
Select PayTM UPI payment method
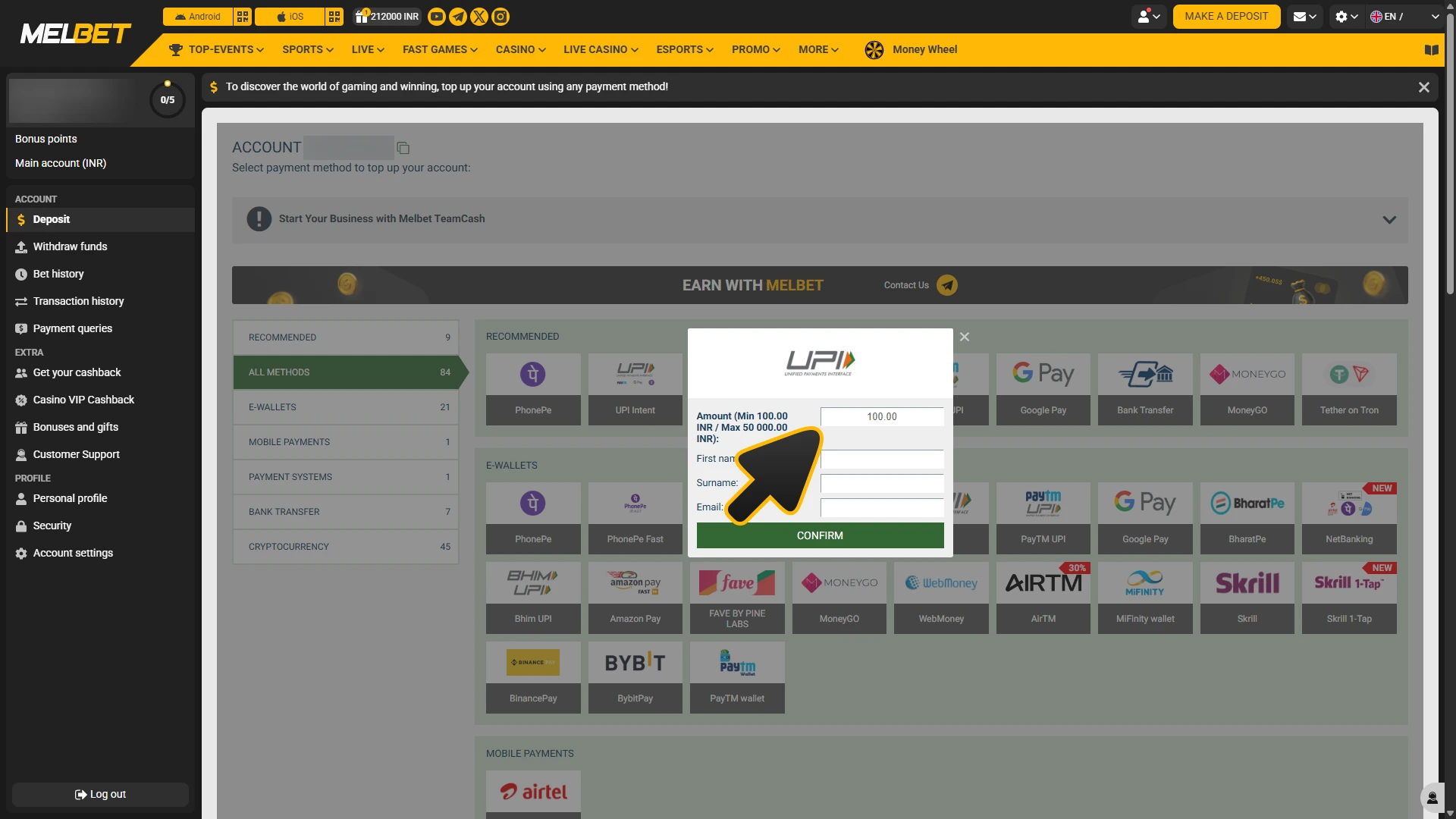(1043, 518)
